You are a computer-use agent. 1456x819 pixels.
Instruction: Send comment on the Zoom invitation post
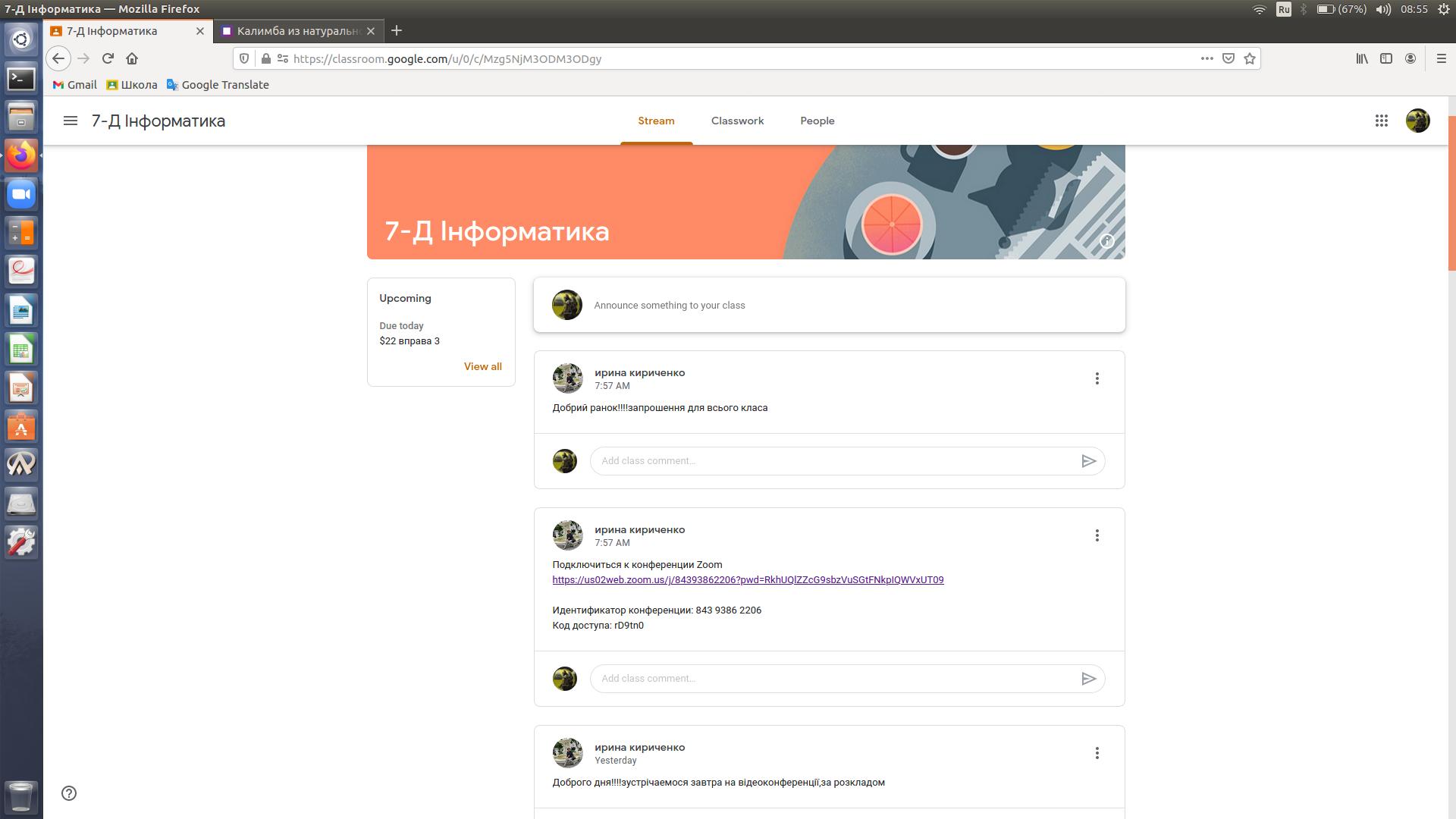[1088, 679]
